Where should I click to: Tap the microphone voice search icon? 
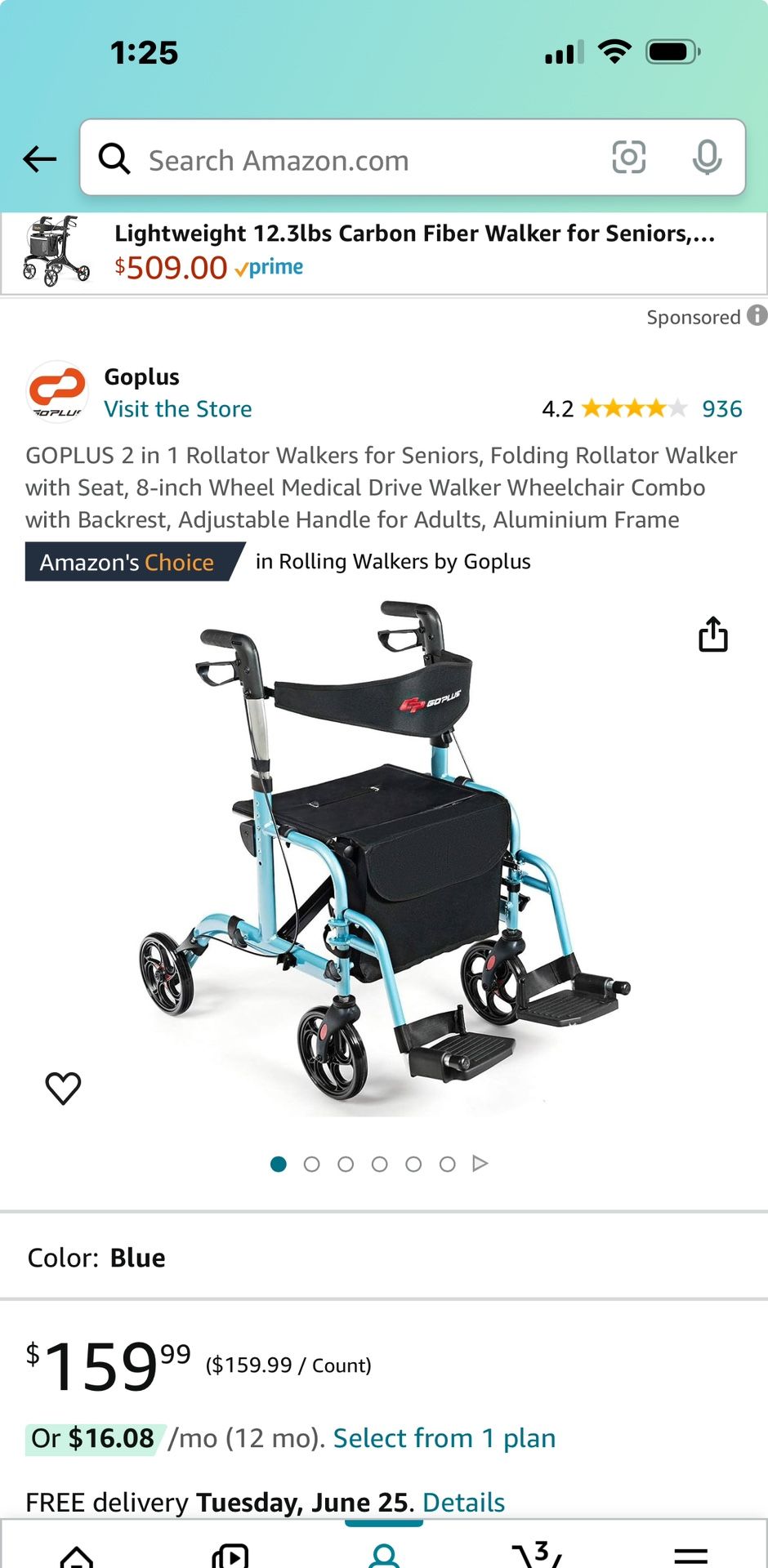point(707,157)
